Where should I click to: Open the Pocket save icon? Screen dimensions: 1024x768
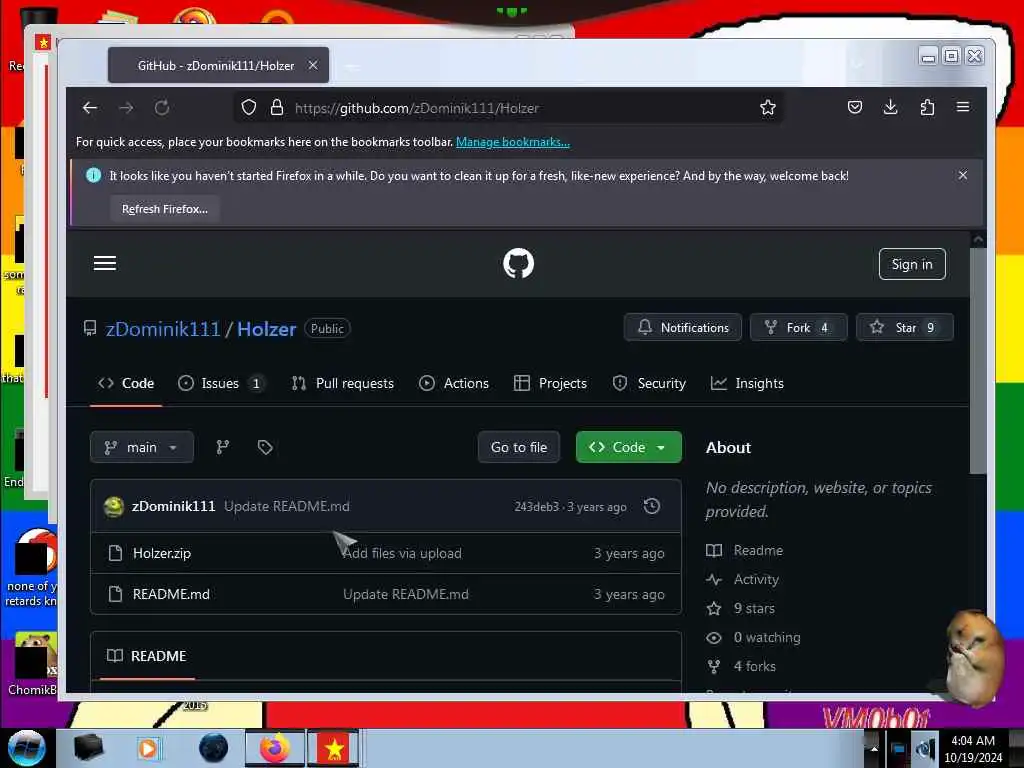(855, 107)
